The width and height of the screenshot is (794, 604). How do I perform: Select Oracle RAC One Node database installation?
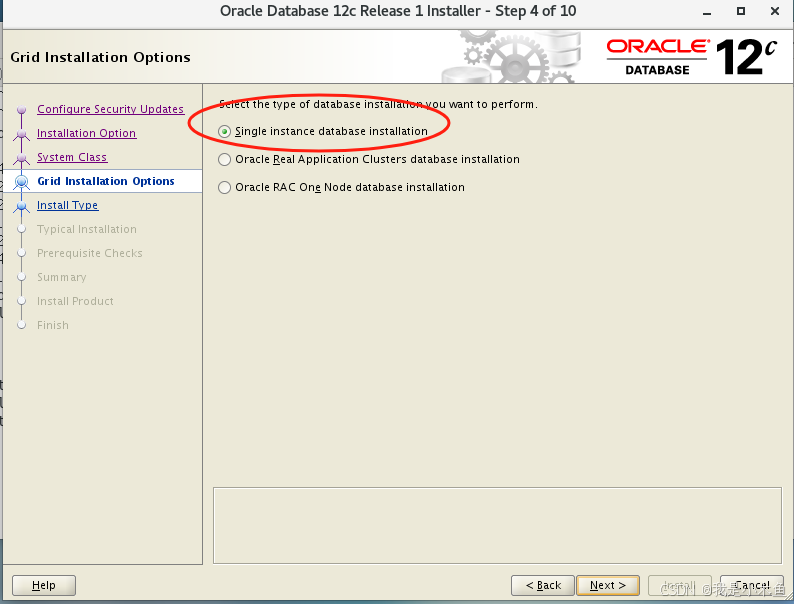pos(224,187)
